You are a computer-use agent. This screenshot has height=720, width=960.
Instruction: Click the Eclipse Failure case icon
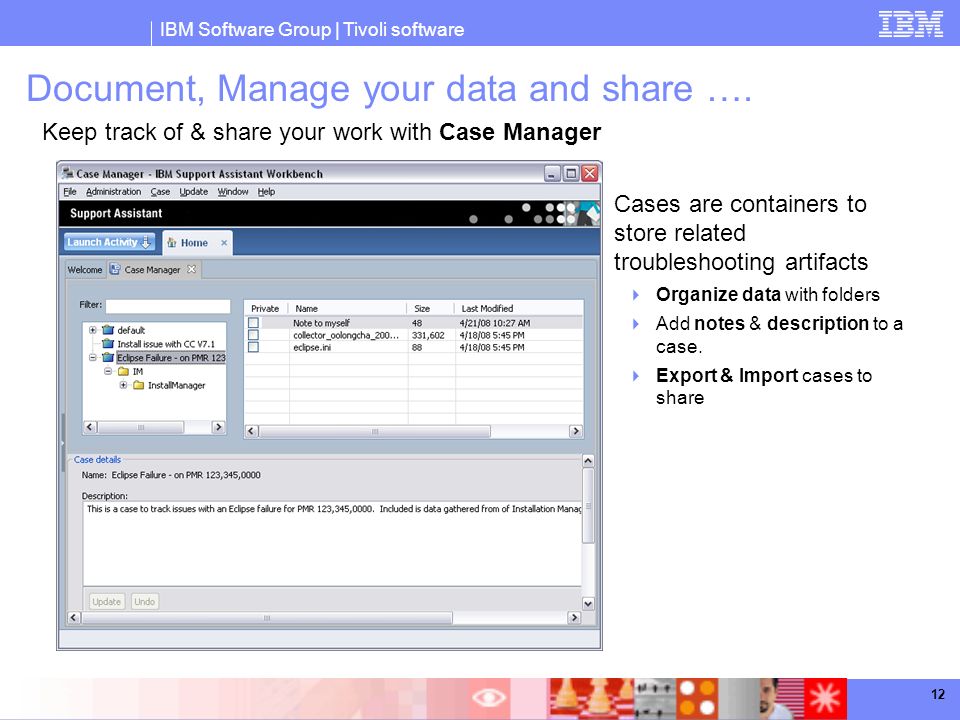(x=108, y=358)
